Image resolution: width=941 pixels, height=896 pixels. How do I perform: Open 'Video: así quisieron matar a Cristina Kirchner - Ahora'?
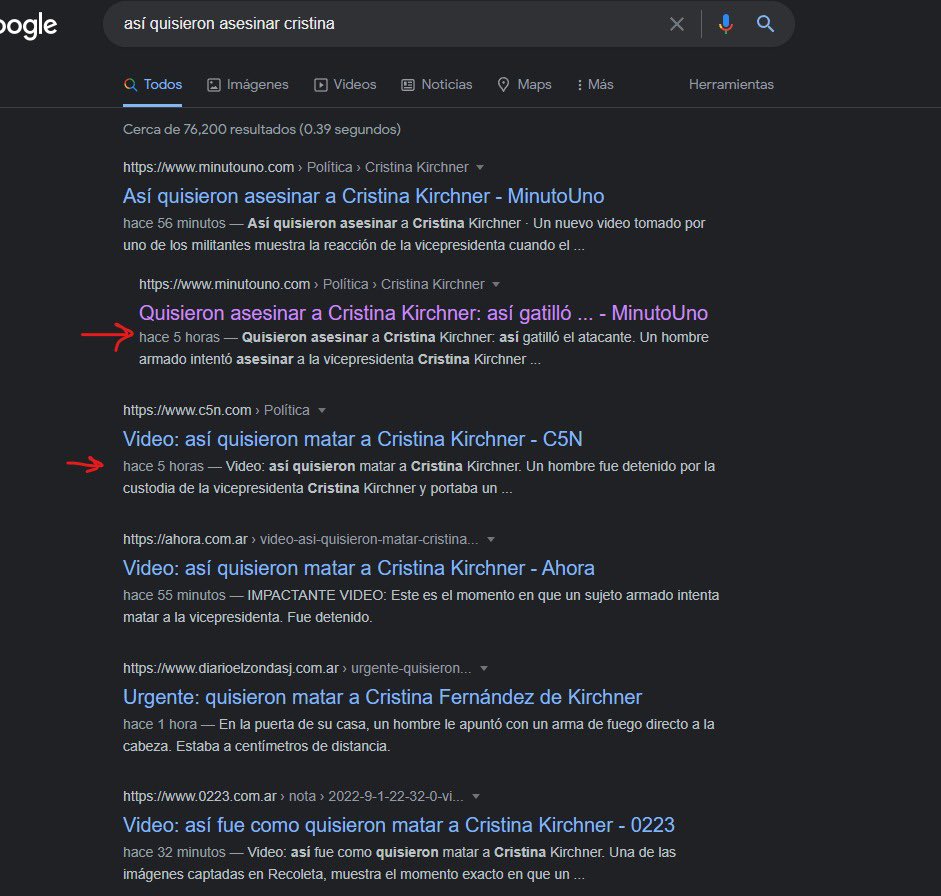pyautogui.click(x=359, y=568)
